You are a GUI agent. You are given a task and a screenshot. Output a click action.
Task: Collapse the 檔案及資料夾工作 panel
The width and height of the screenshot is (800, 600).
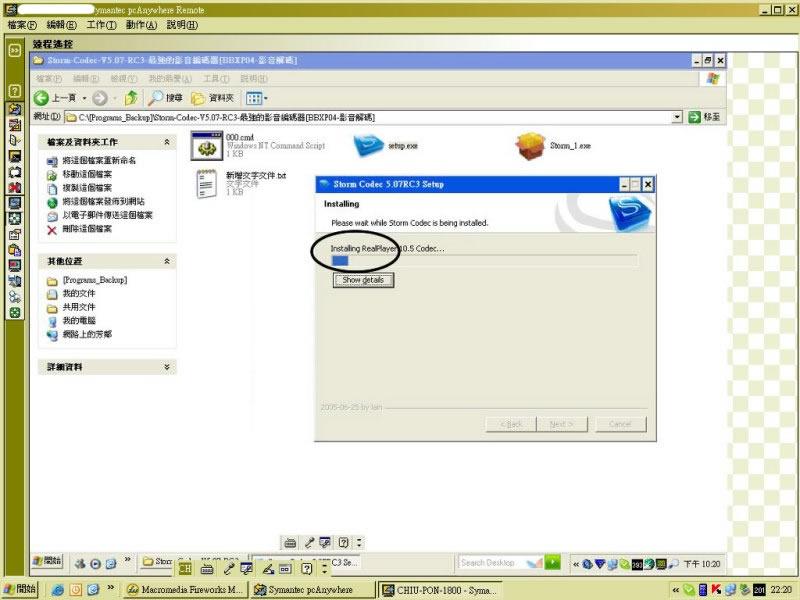click(x=167, y=142)
